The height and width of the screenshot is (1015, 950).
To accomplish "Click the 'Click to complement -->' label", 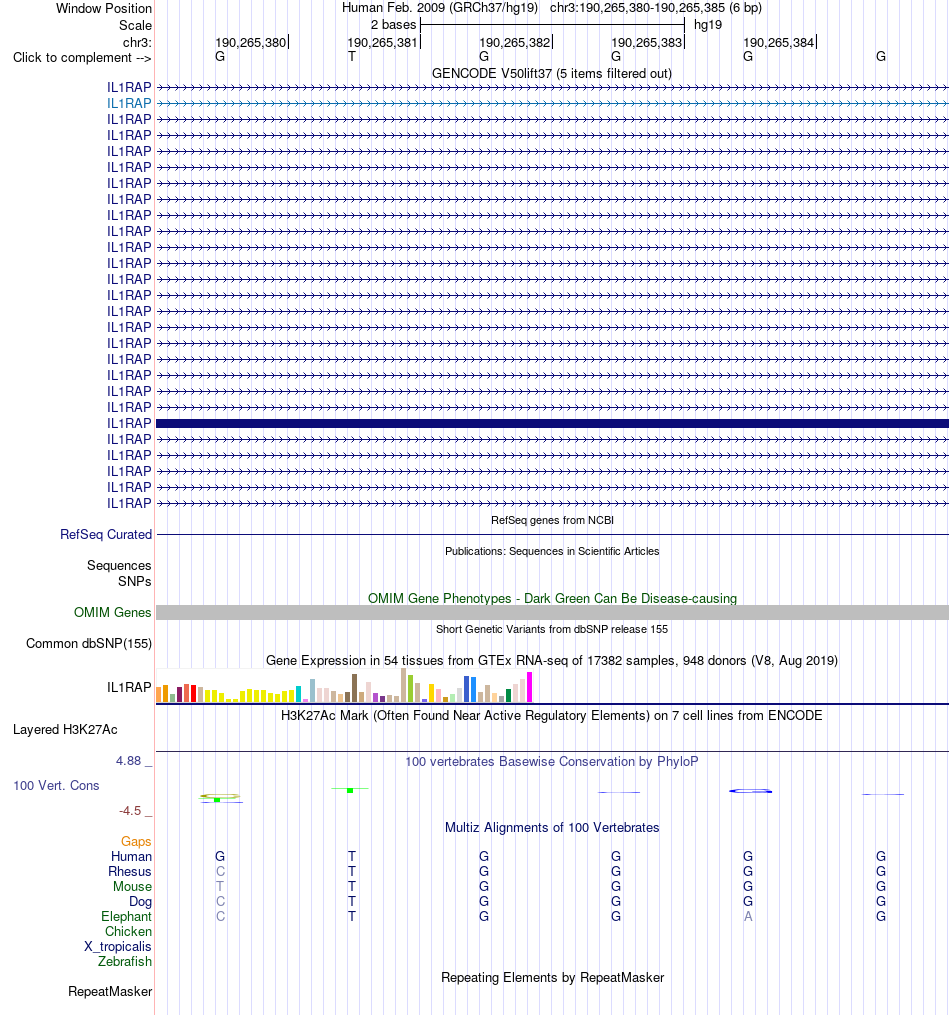I will [x=82, y=58].
